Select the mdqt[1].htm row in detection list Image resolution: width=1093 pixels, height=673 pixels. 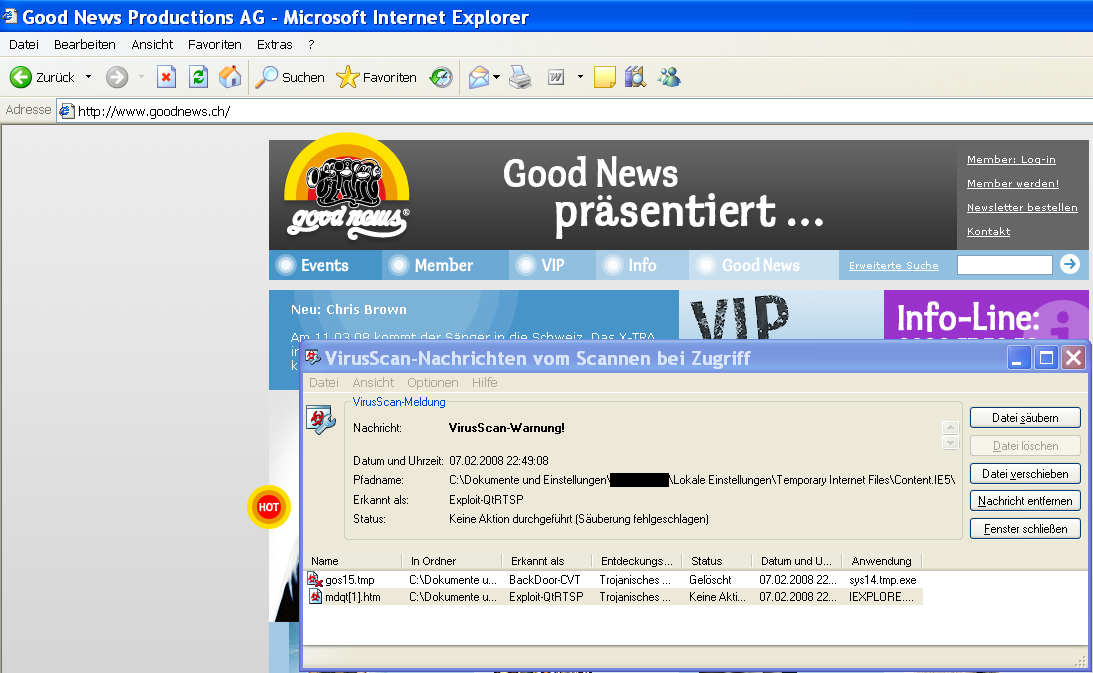(x=353, y=597)
